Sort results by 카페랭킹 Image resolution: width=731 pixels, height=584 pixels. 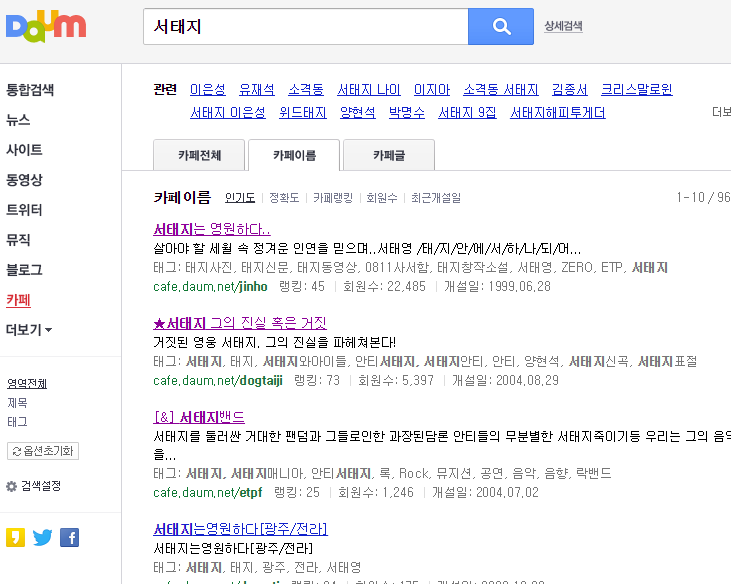point(333,198)
